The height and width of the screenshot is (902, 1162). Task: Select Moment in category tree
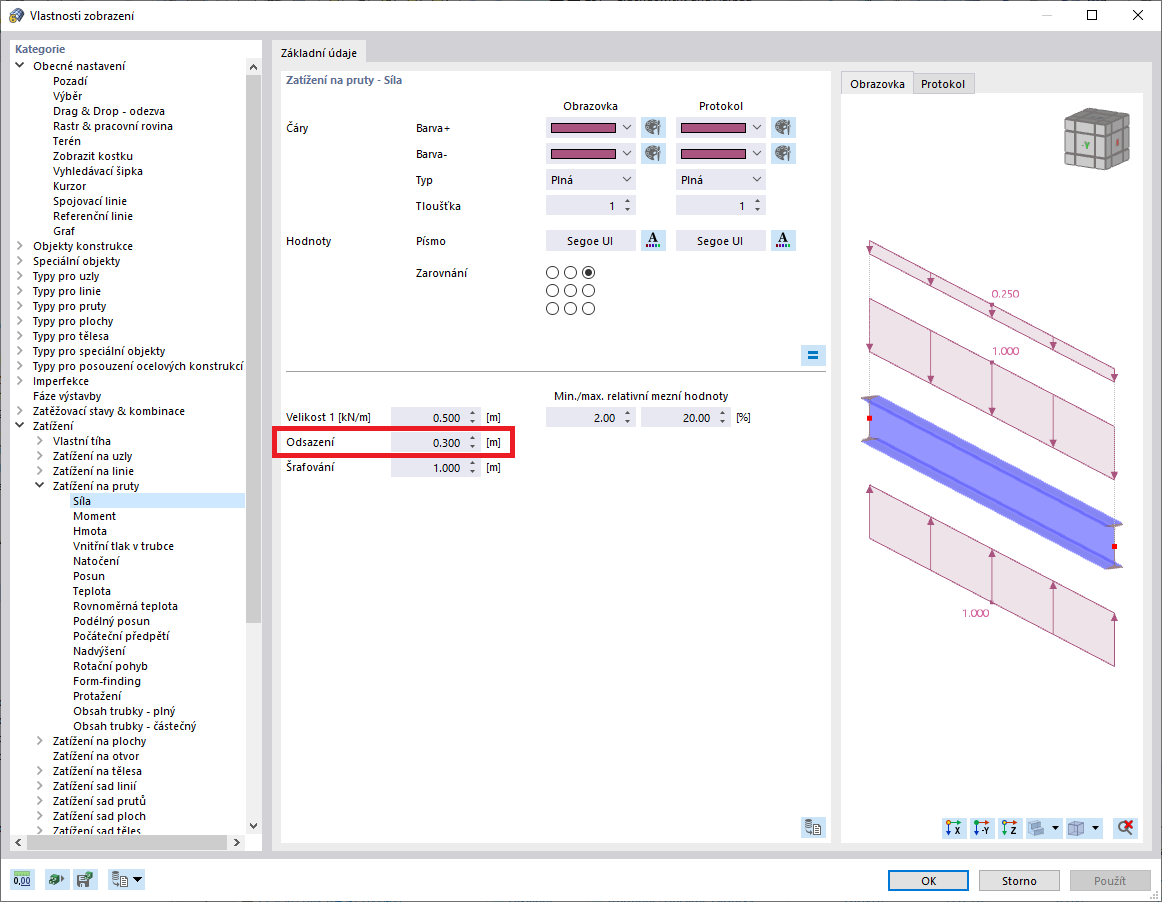pos(94,516)
